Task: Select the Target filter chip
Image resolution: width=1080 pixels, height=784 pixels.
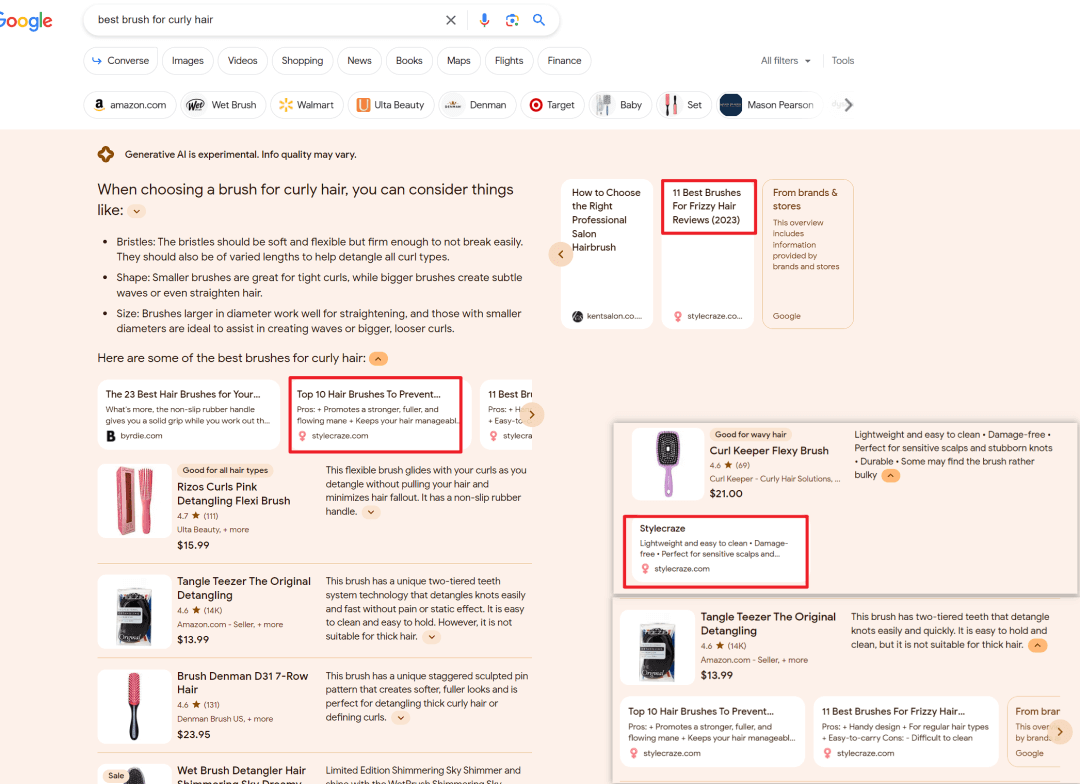Action: point(552,105)
